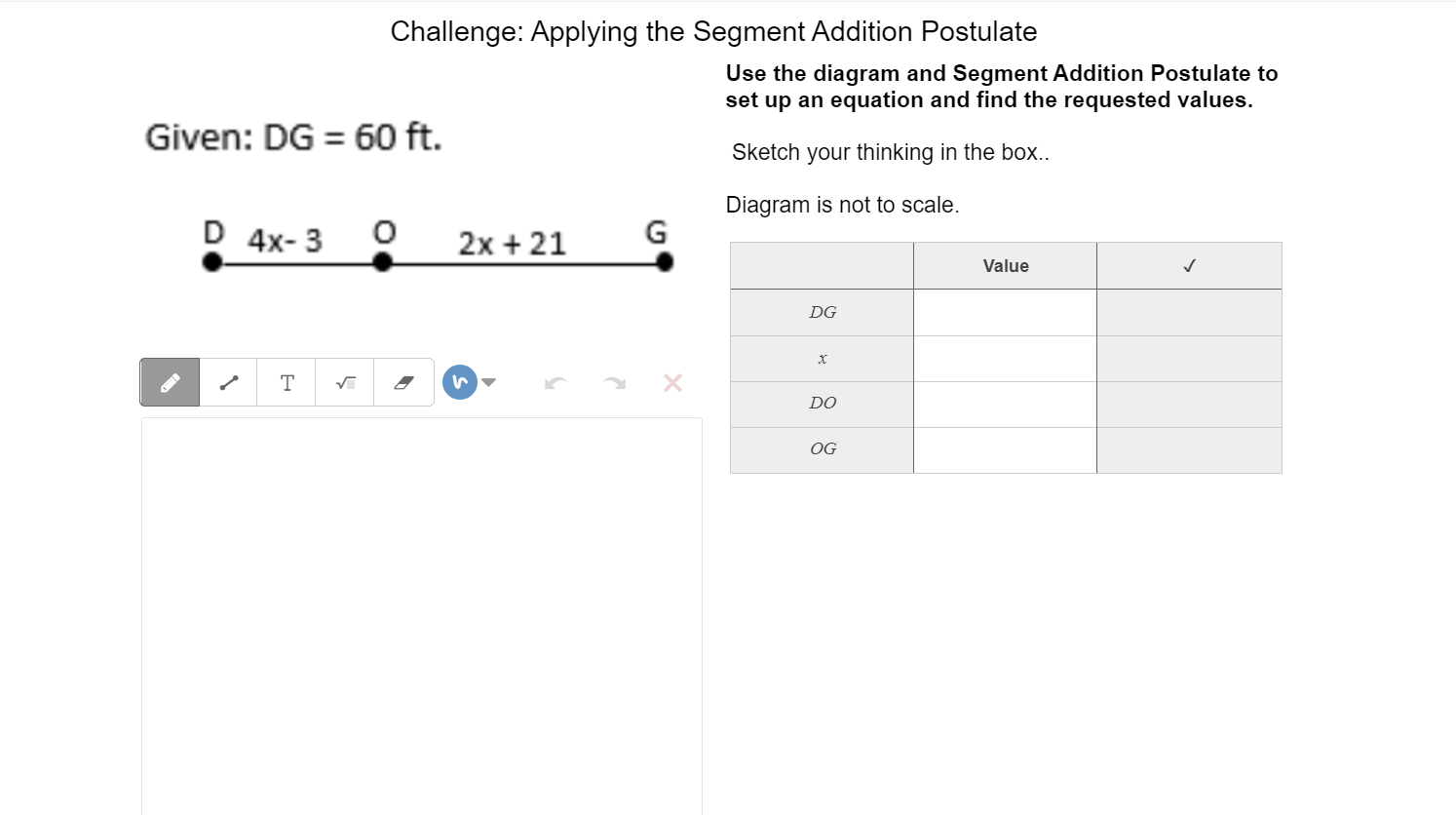Click the x value input cell
This screenshot has width=1456, height=815.
tap(1005, 358)
